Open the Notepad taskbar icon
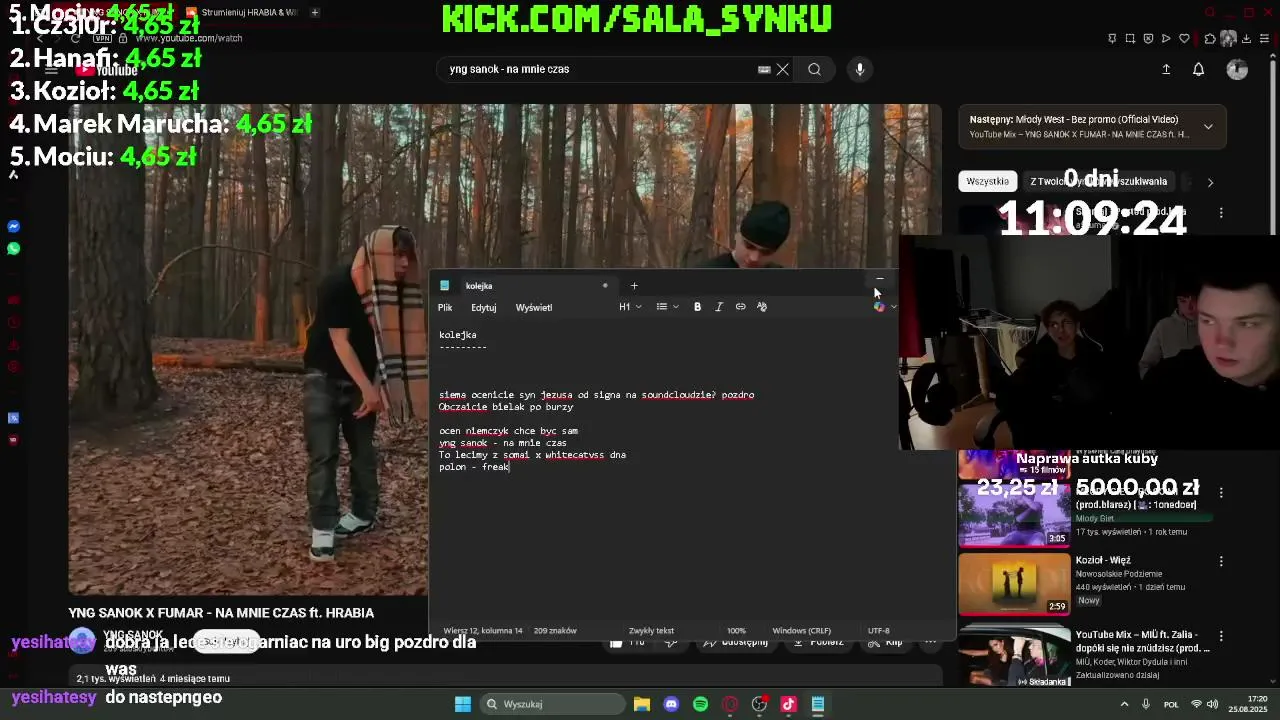 pyautogui.click(x=817, y=704)
